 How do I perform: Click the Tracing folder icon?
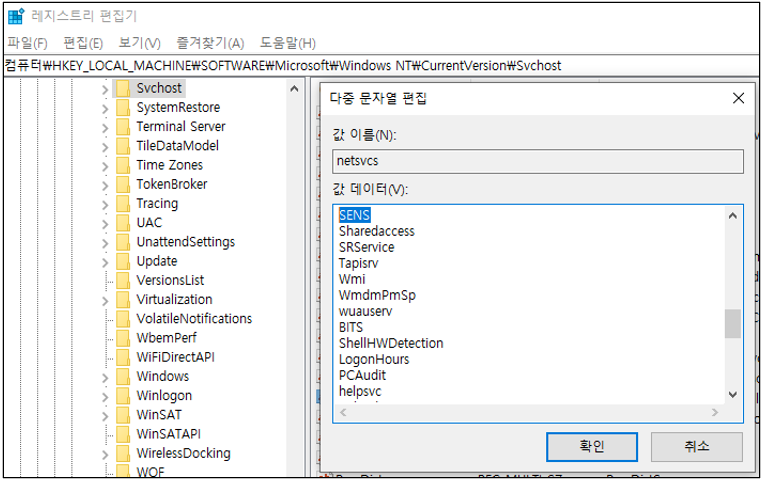[122, 204]
